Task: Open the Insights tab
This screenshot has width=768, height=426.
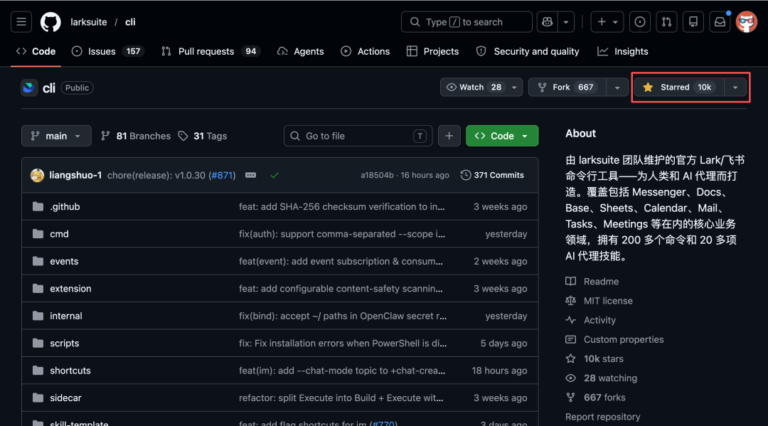Action: tap(623, 51)
